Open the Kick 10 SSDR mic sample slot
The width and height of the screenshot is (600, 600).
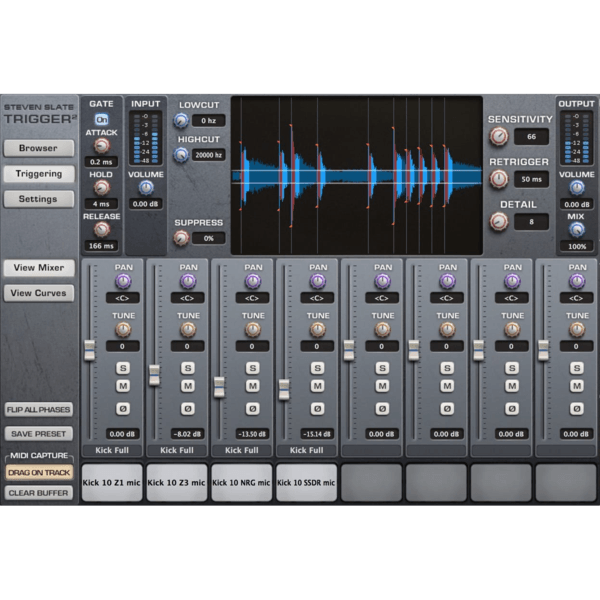pos(306,482)
